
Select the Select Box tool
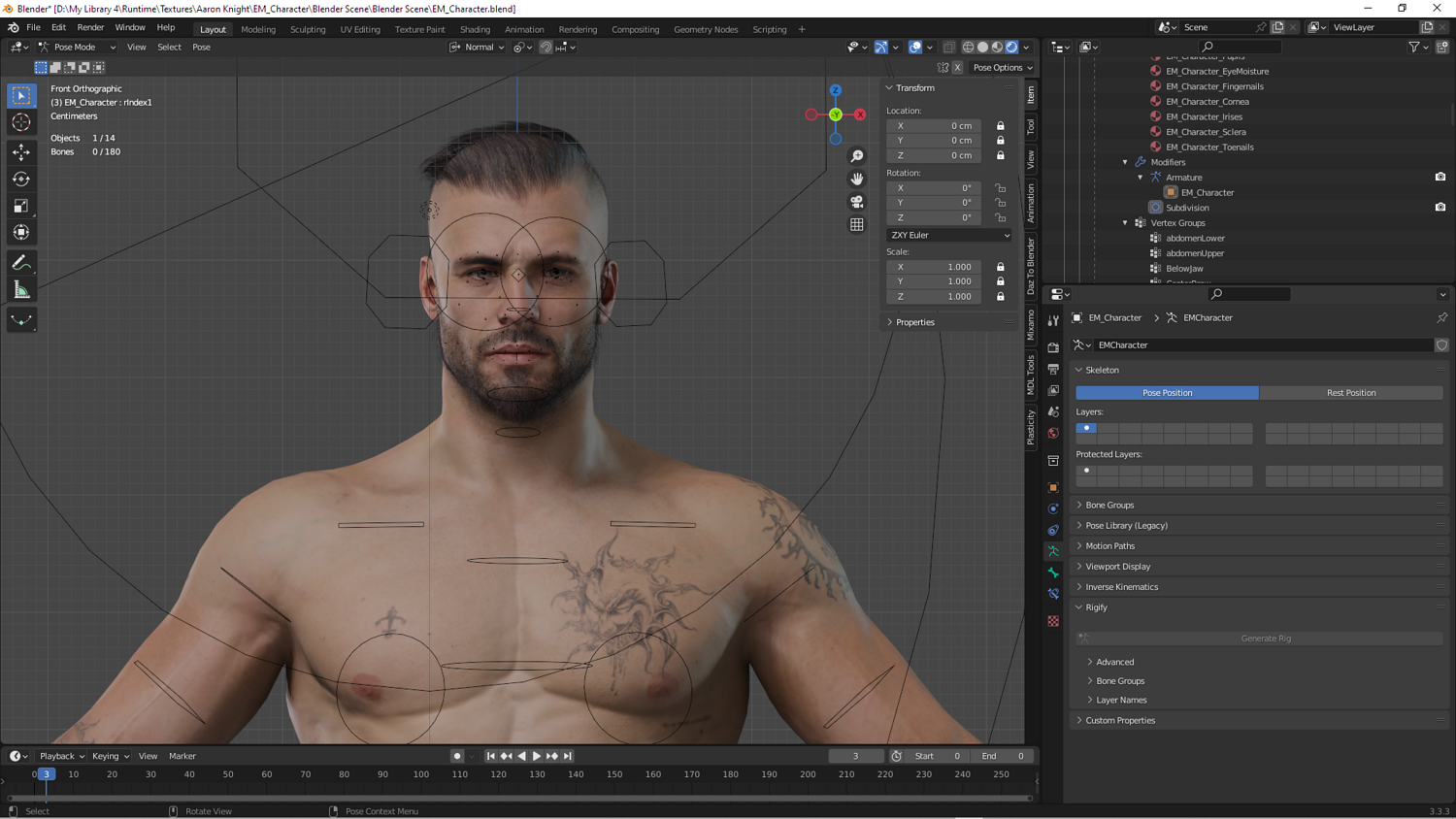21,96
